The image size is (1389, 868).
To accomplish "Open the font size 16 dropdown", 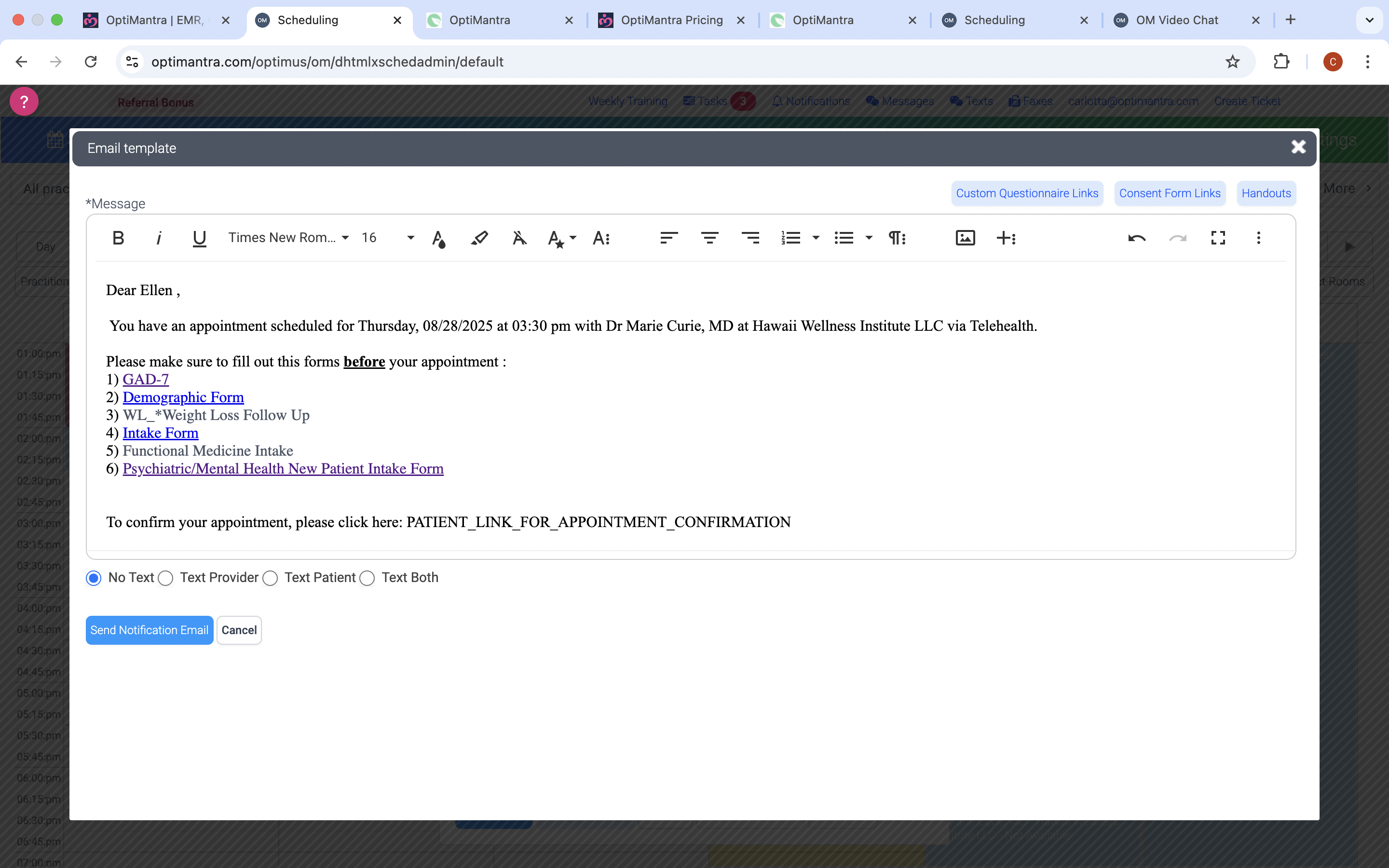I will tap(387, 238).
